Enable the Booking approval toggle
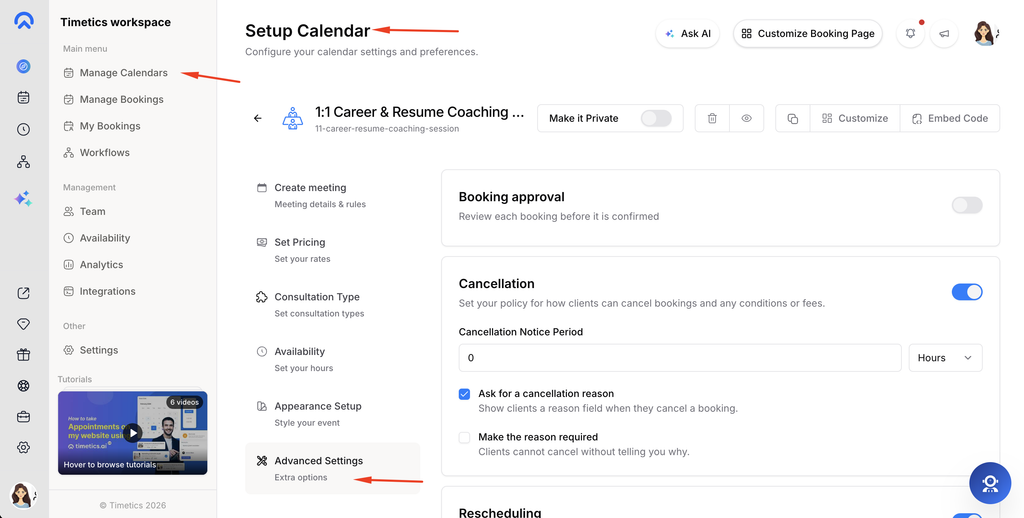The width and height of the screenshot is (1024, 518). [967, 205]
